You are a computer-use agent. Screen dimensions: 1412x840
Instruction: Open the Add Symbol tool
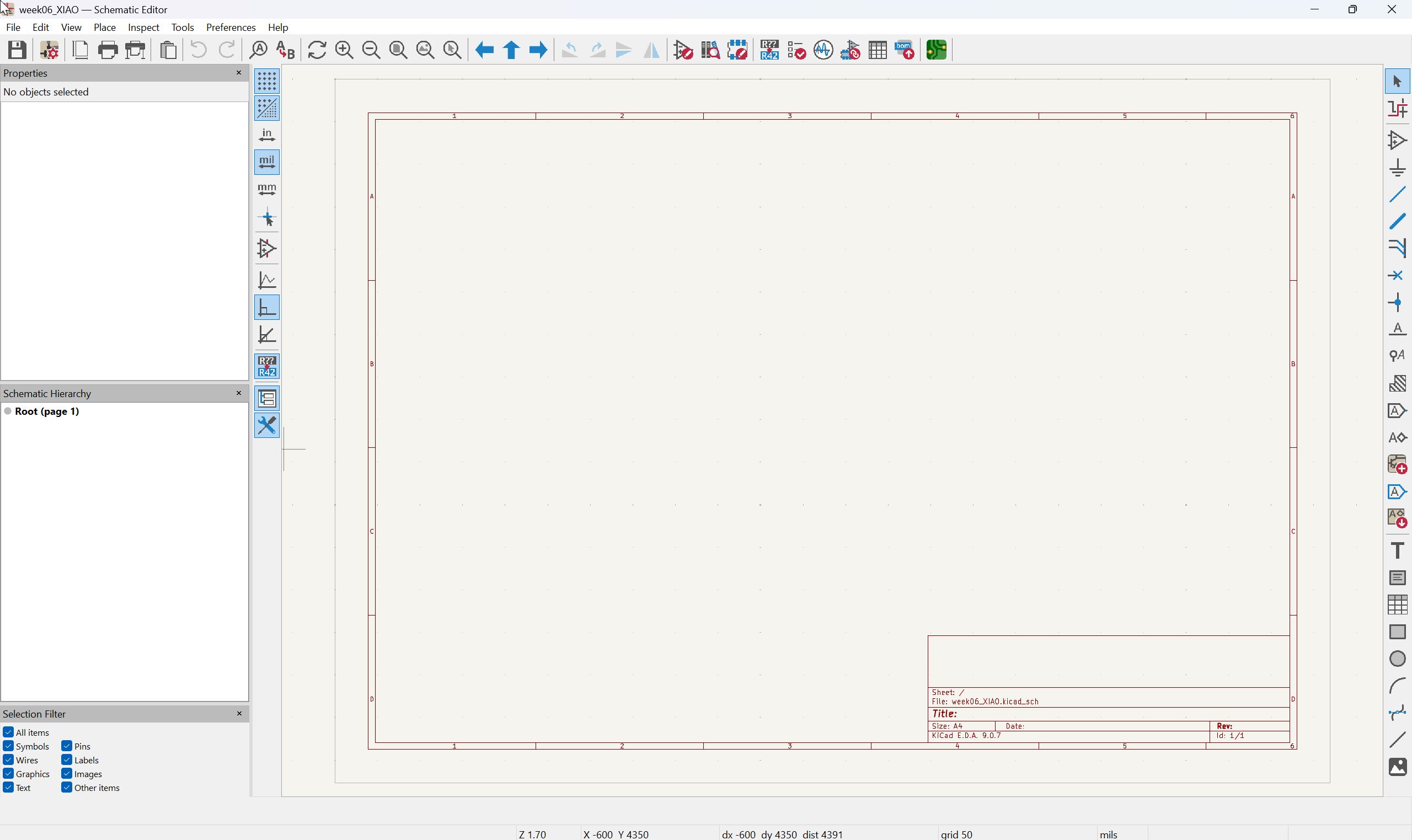click(1396, 141)
